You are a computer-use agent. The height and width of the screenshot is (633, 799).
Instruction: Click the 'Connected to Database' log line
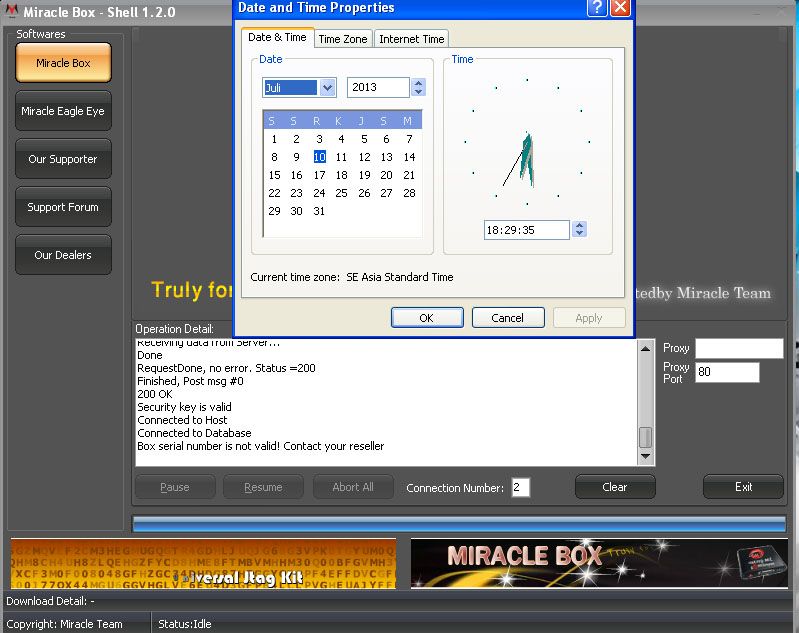click(194, 433)
